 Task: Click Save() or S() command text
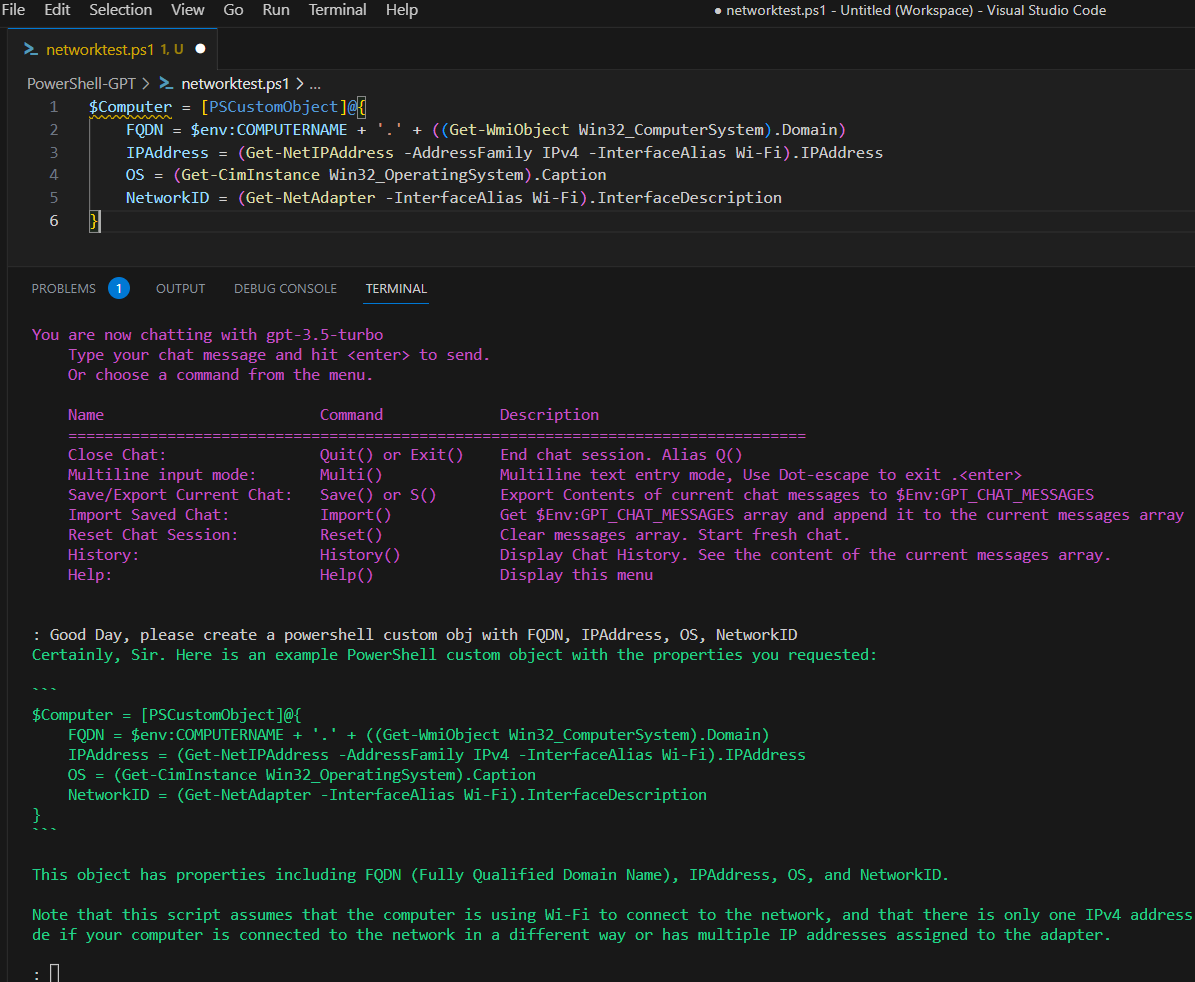pyautogui.click(x=378, y=494)
